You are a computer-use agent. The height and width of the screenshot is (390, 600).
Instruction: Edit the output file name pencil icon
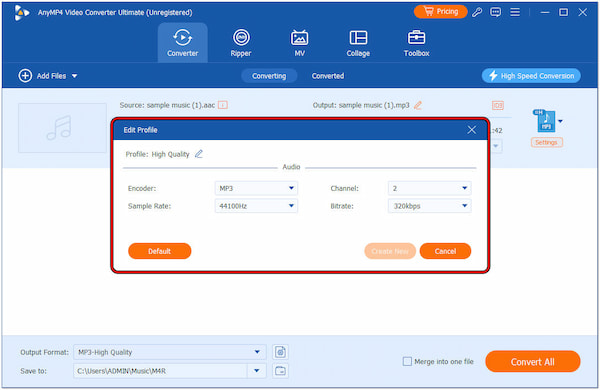point(418,105)
